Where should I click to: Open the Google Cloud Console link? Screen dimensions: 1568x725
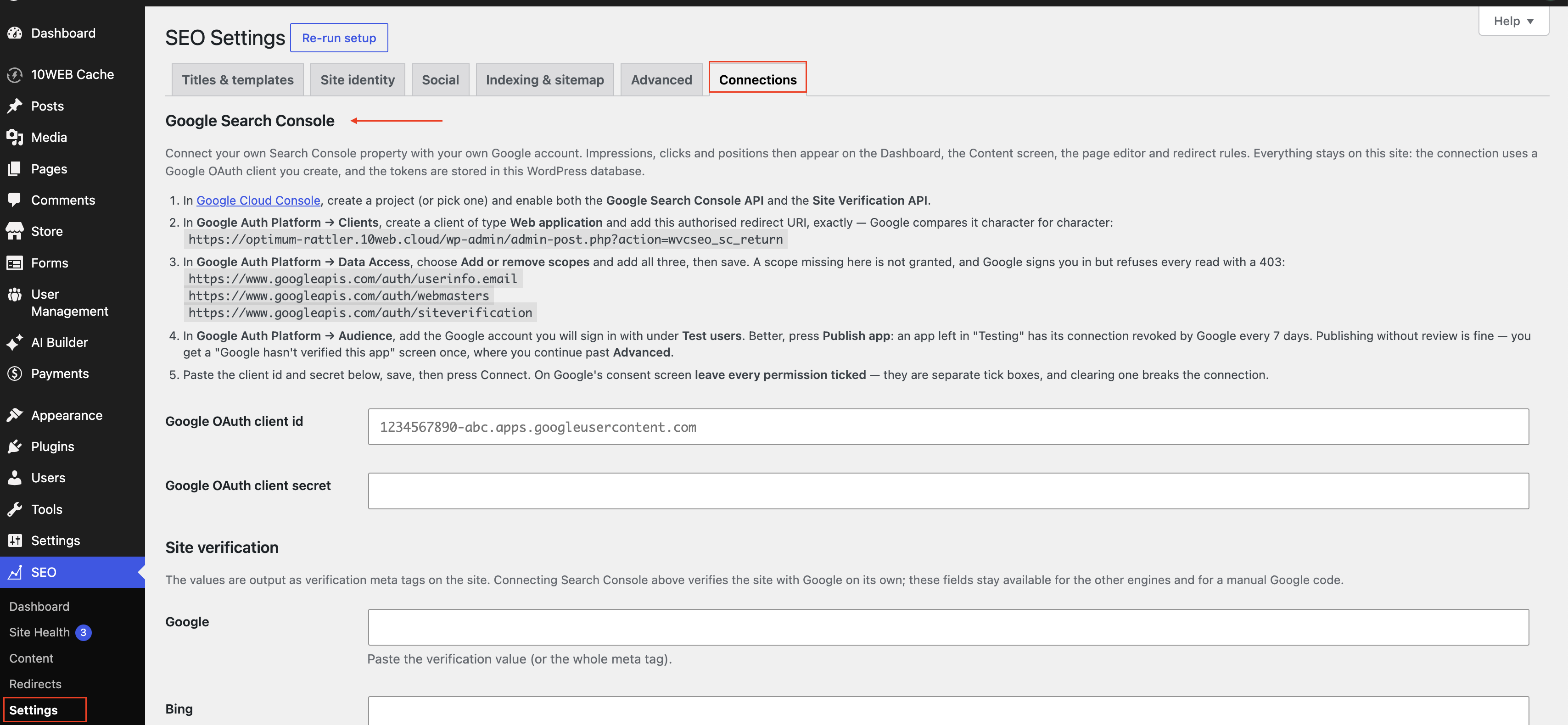tap(258, 200)
